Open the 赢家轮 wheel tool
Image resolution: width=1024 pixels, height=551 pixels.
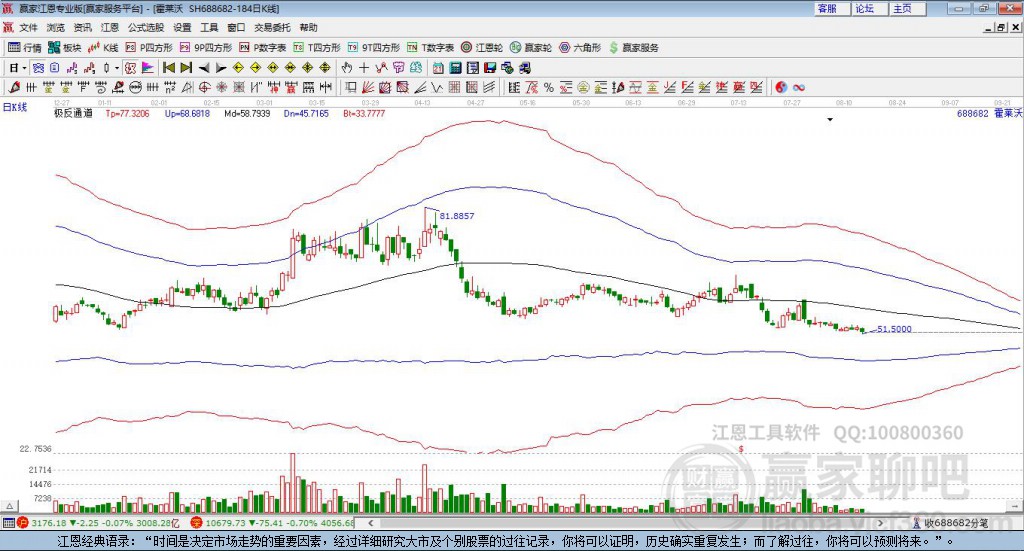pyautogui.click(x=531, y=48)
